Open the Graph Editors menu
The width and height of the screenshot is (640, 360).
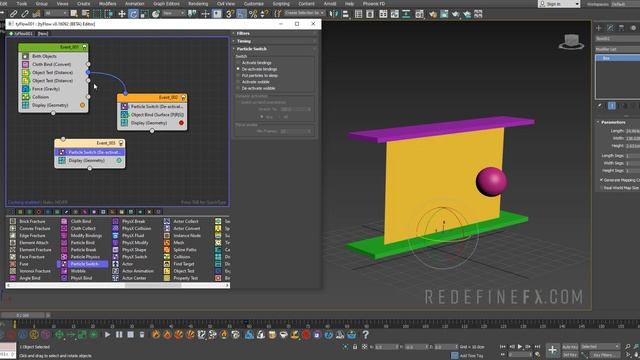click(x=166, y=4)
